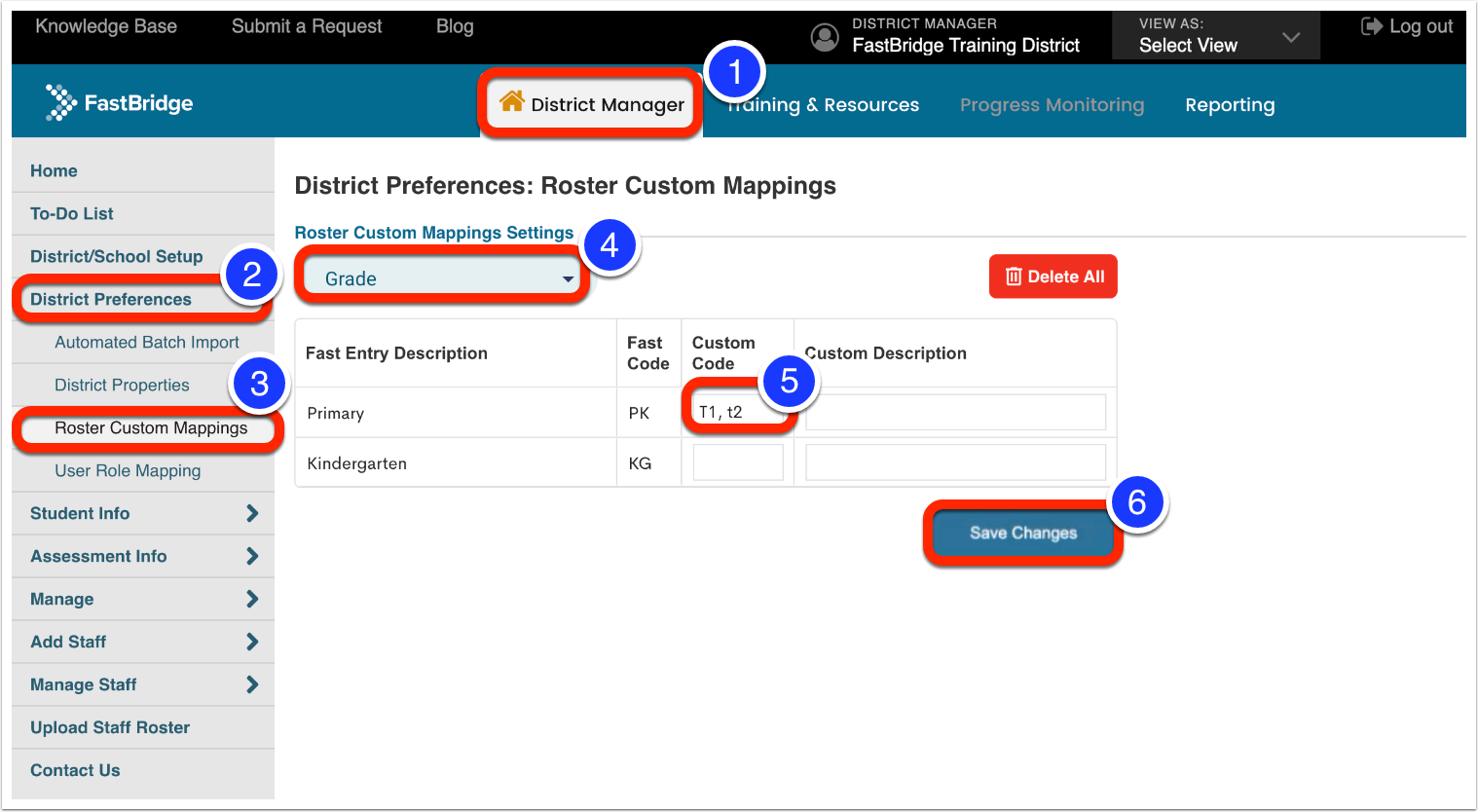
Task: Go to Home in sidebar
Action: click(x=54, y=170)
